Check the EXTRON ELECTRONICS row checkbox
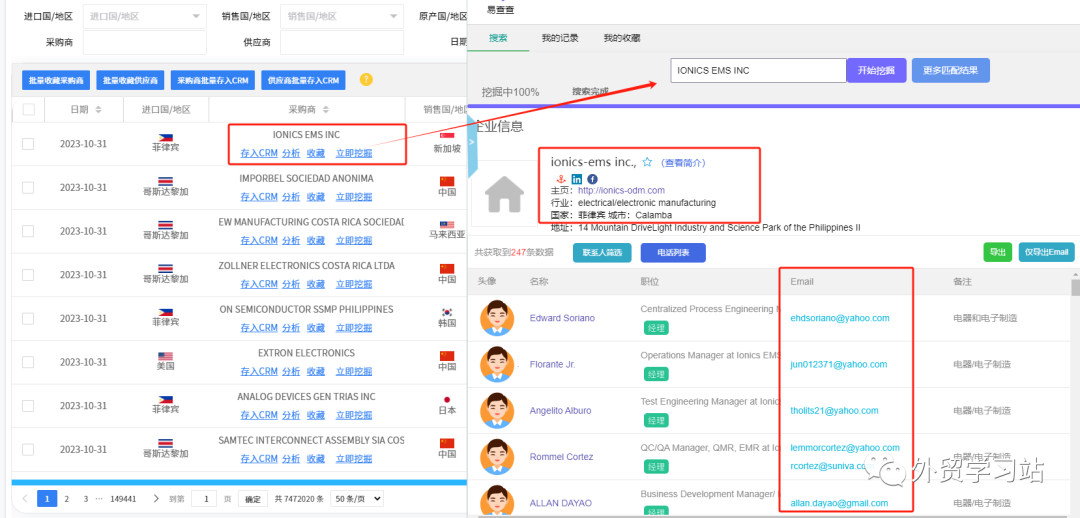Viewport: 1080px width, 518px height. [x=28, y=362]
